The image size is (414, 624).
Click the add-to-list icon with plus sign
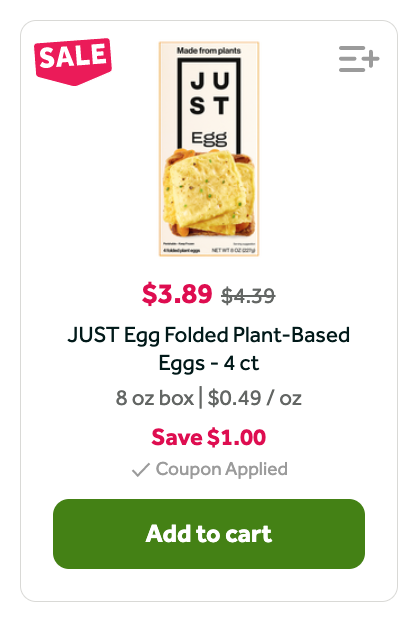(359, 59)
